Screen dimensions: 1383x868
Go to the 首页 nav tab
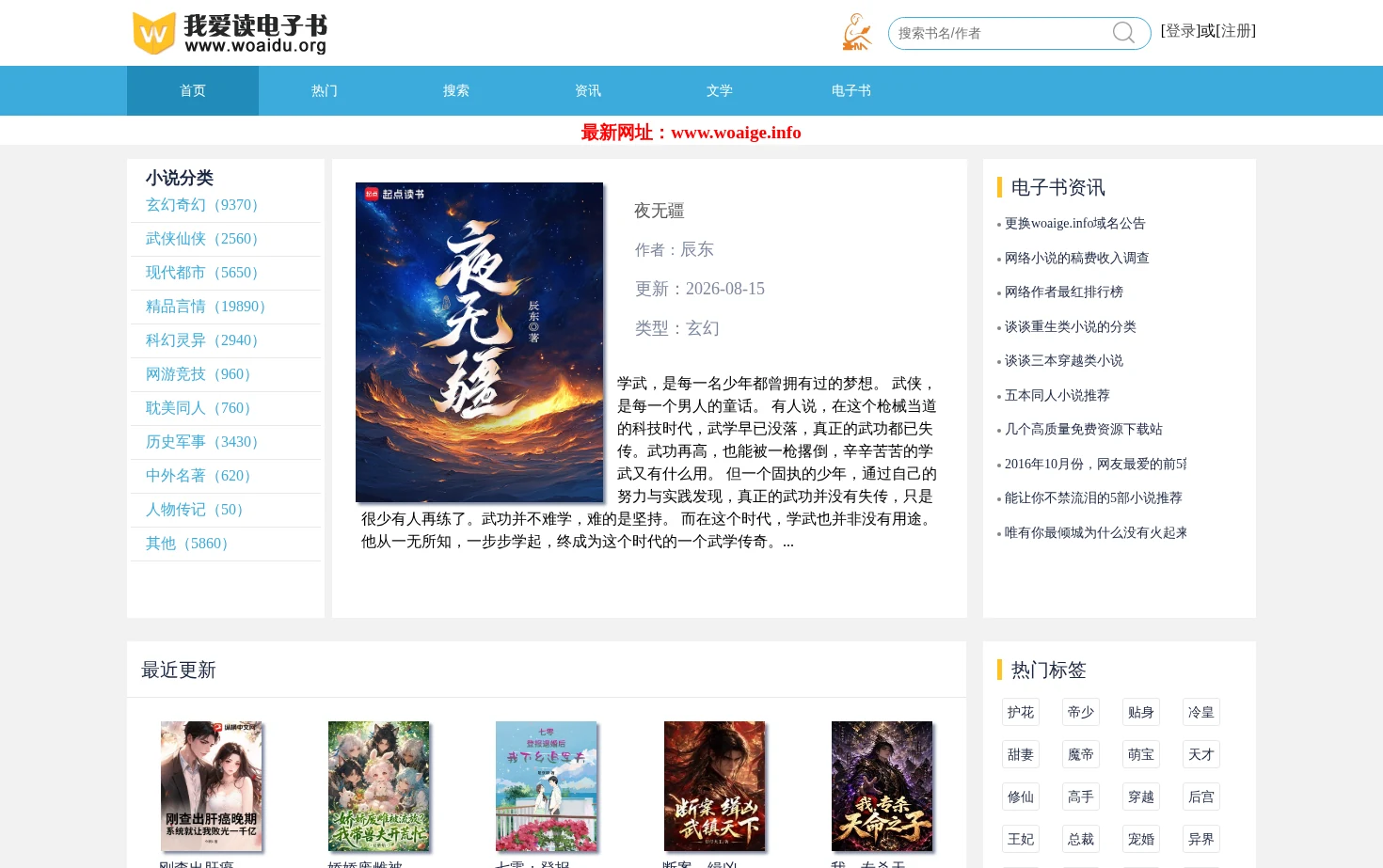coord(193,90)
